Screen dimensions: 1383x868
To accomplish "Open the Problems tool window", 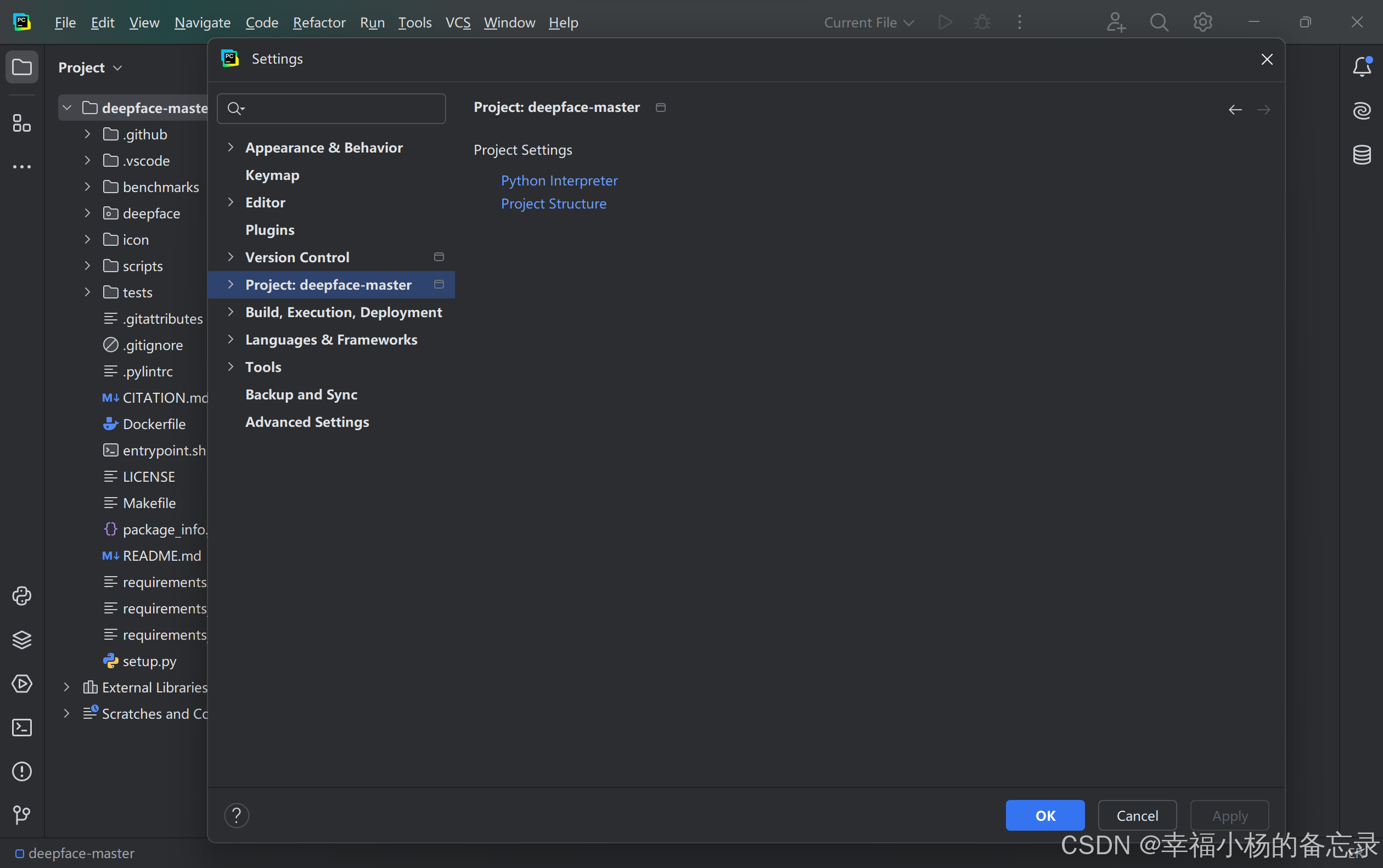I will point(22,771).
